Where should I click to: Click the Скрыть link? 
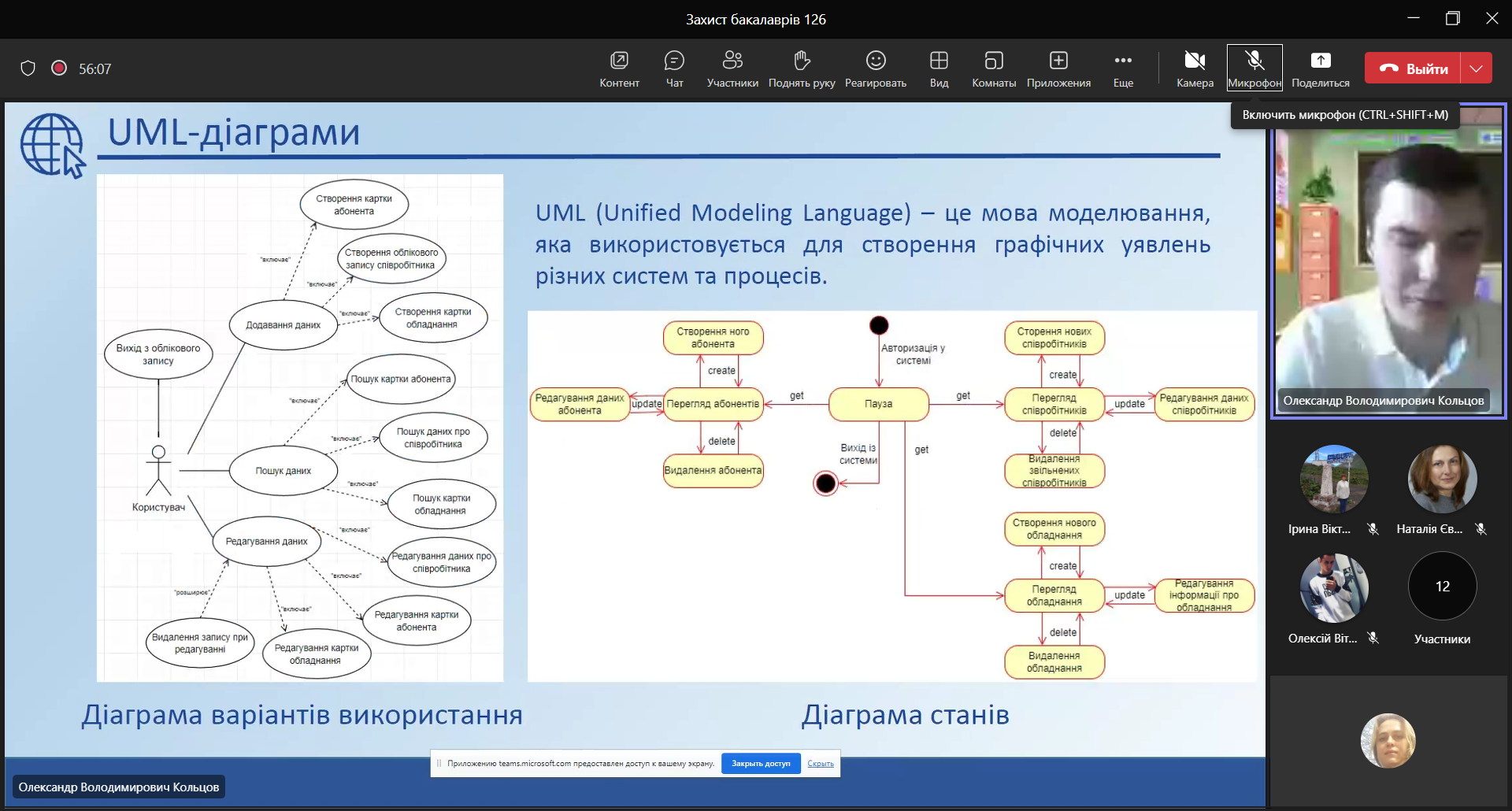(821, 763)
